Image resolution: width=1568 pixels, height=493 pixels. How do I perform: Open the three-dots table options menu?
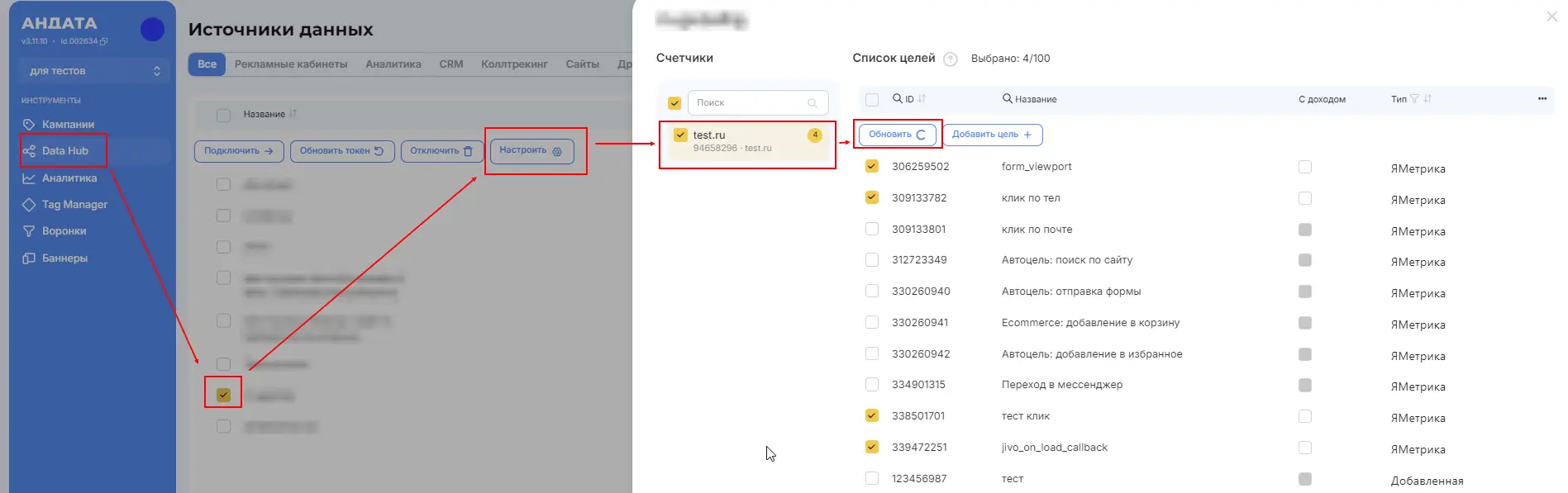click(x=1542, y=99)
